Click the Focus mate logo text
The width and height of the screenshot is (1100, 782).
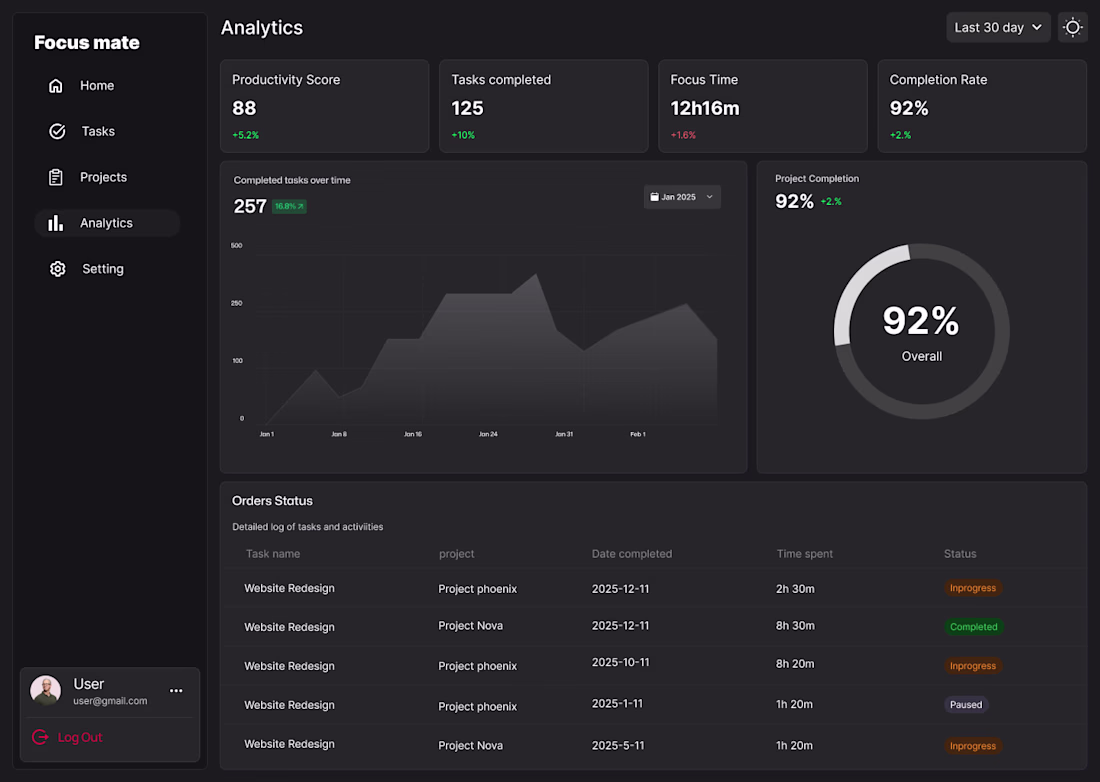pos(87,43)
